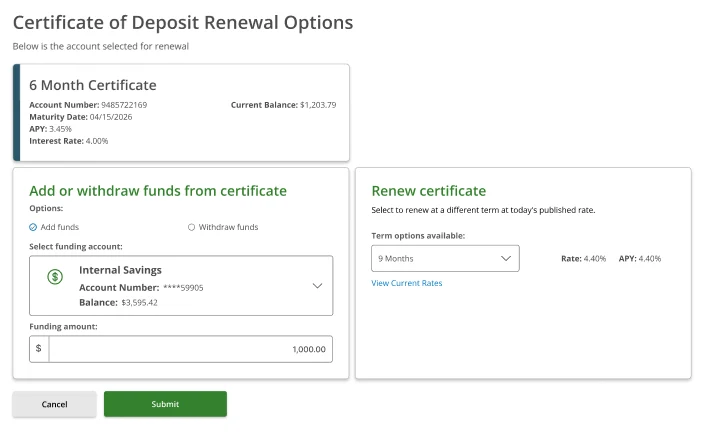Click the Select funding account label
The width and height of the screenshot is (706, 432).
tap(76, 246)
